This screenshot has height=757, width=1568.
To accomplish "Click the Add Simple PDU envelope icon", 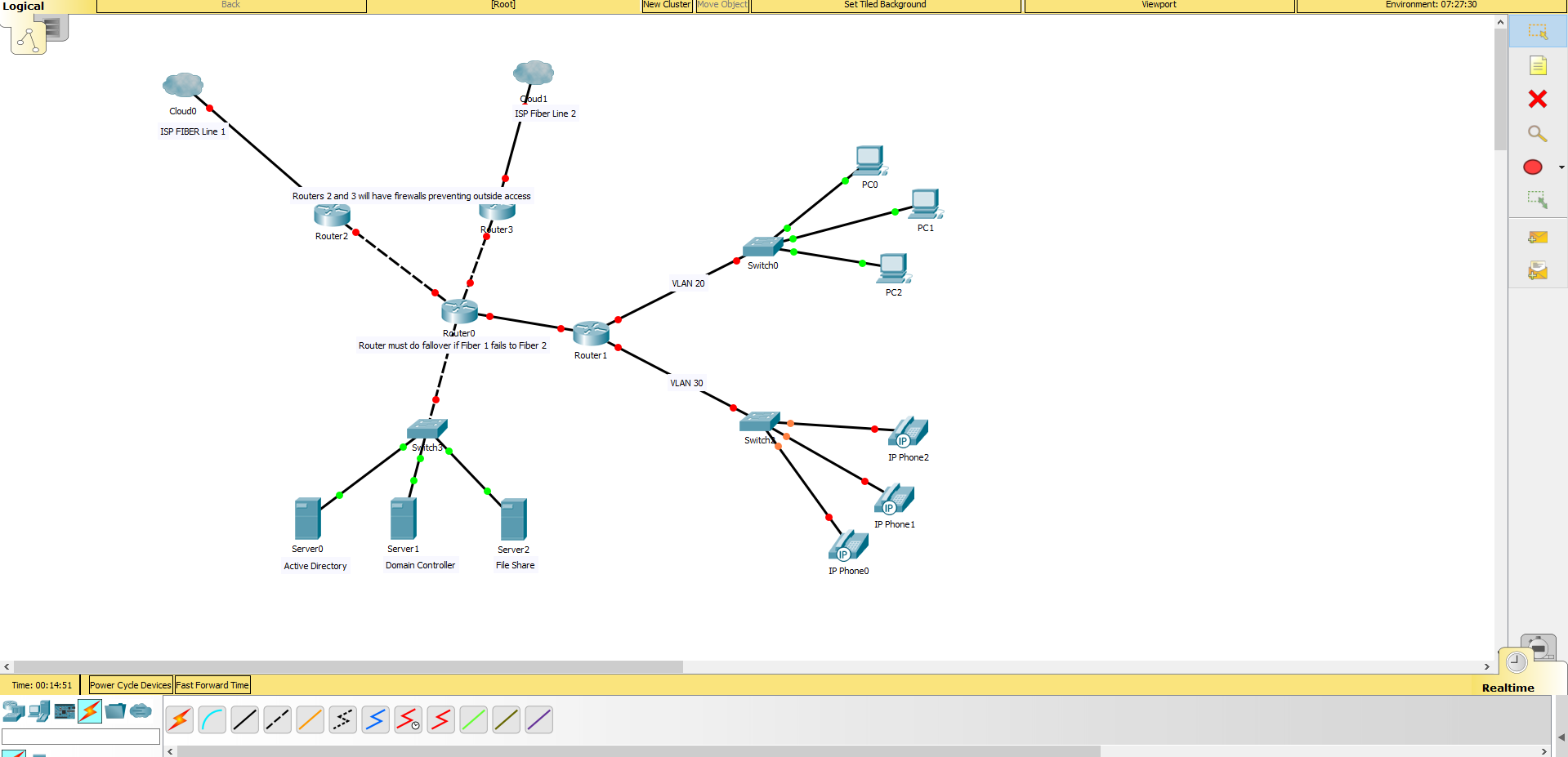I will pyautogui.click(x=1539, y=237).
